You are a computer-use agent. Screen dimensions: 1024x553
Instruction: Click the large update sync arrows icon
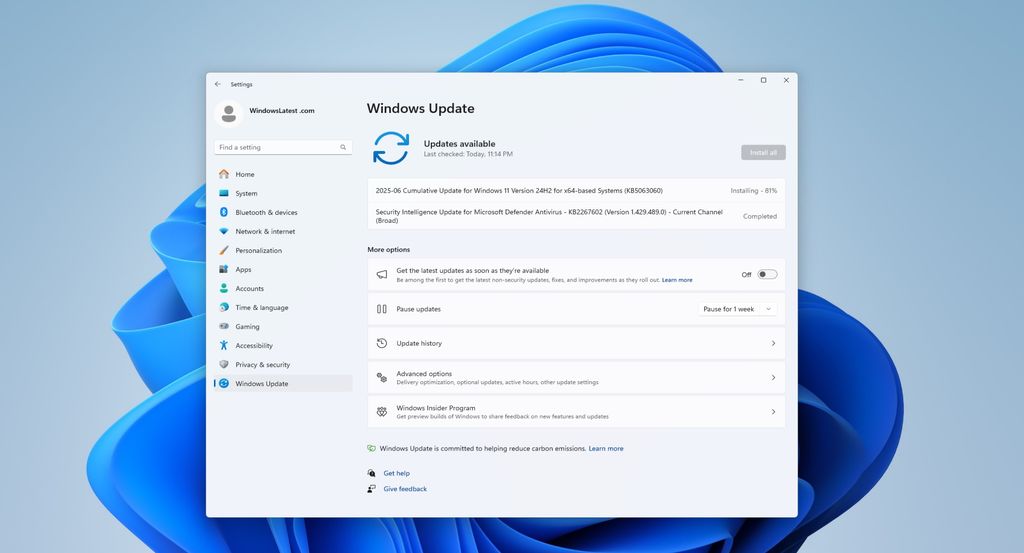click(391, 148)
